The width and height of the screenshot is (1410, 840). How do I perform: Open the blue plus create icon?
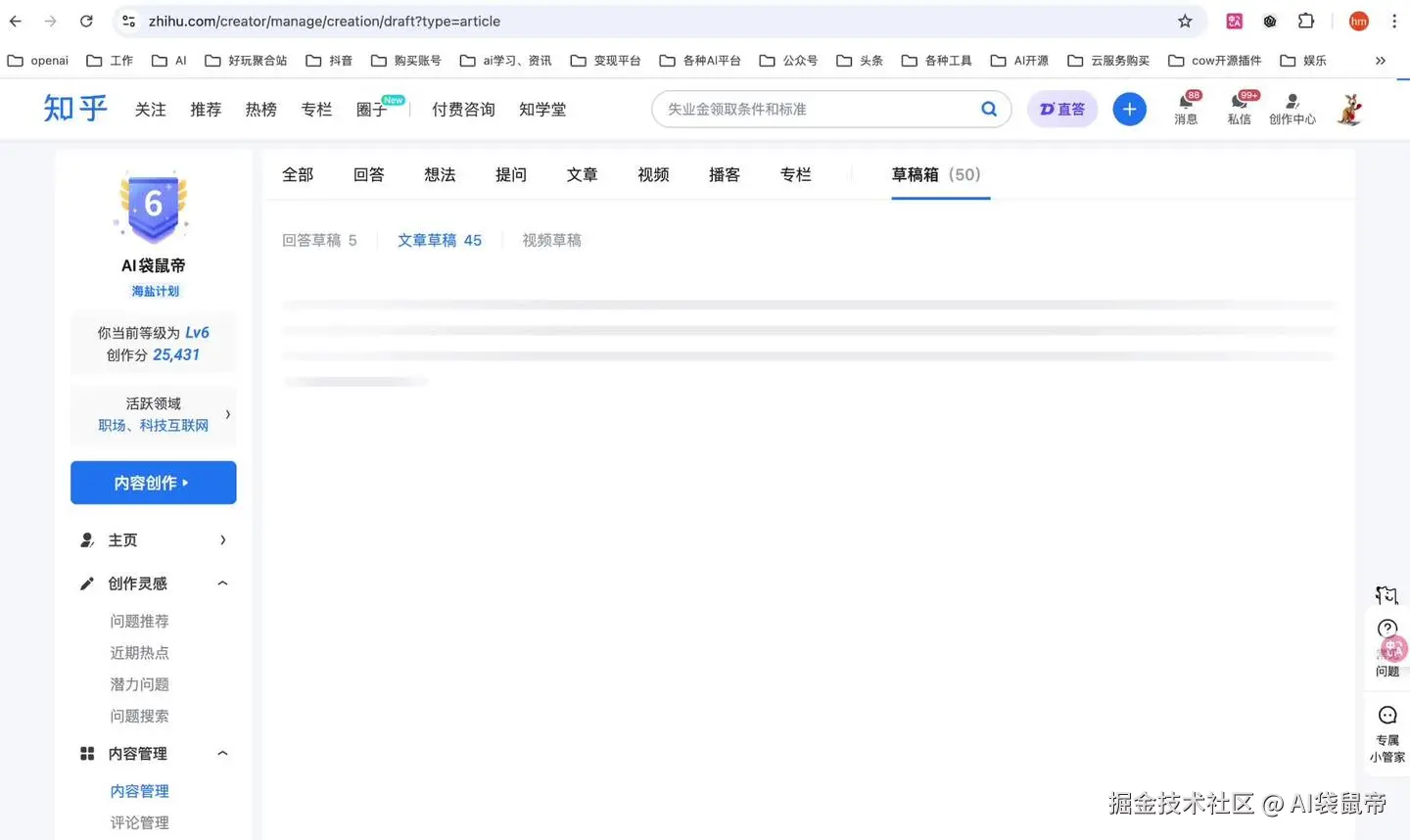click(1129, 109)
